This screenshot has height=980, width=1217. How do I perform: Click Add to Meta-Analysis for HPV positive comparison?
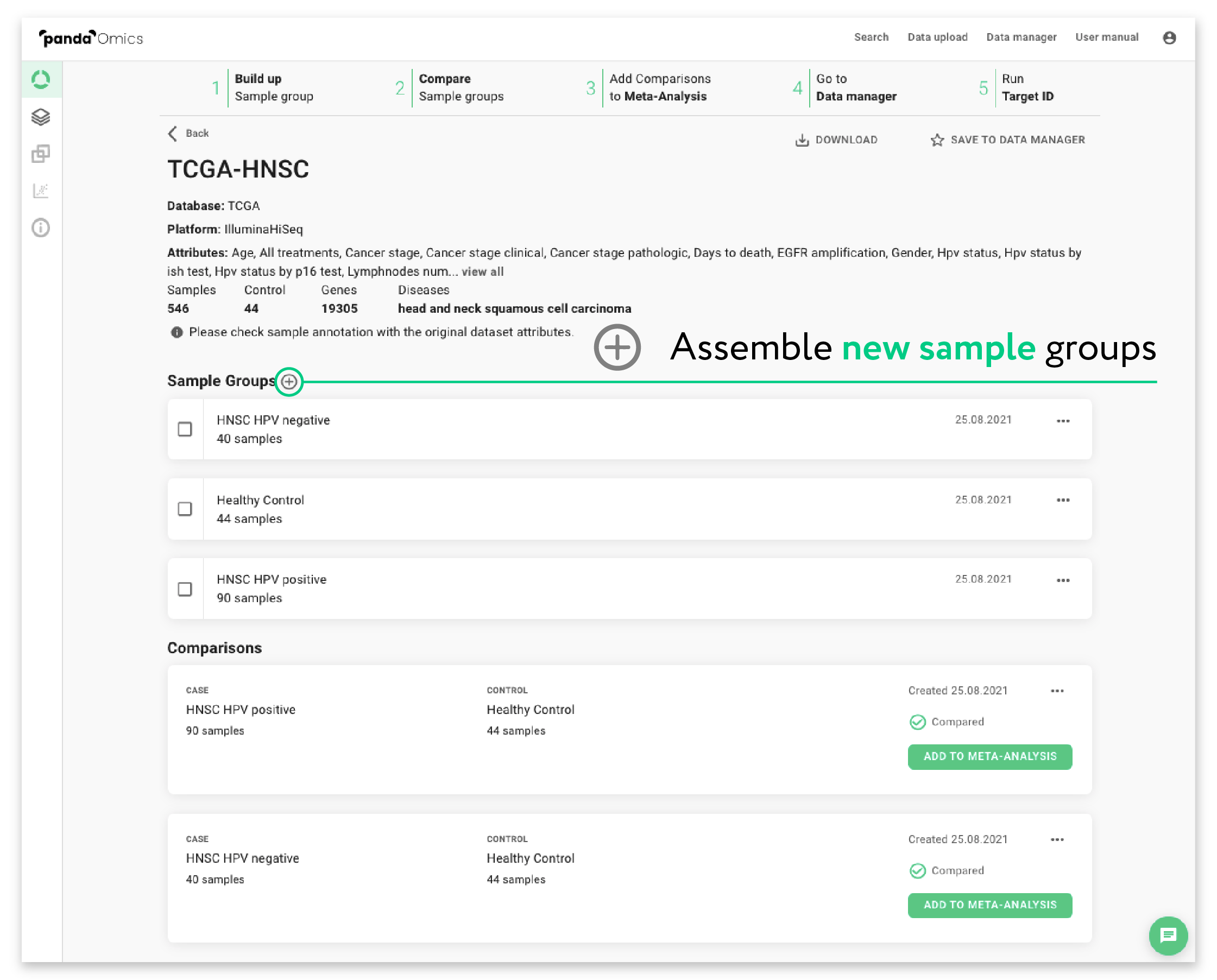tap(990, 756)
